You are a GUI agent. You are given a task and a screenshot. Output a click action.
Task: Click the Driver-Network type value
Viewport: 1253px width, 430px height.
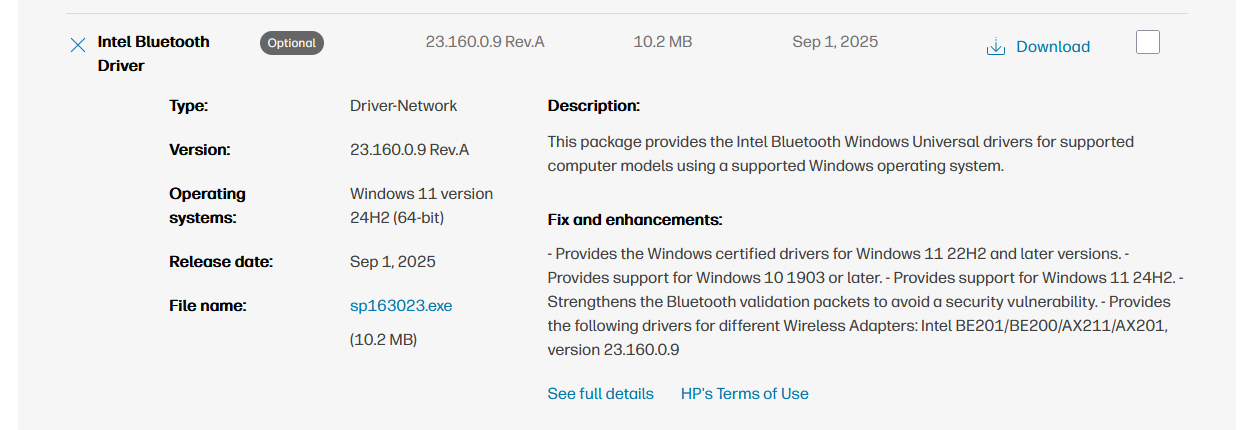click(403, 106)
